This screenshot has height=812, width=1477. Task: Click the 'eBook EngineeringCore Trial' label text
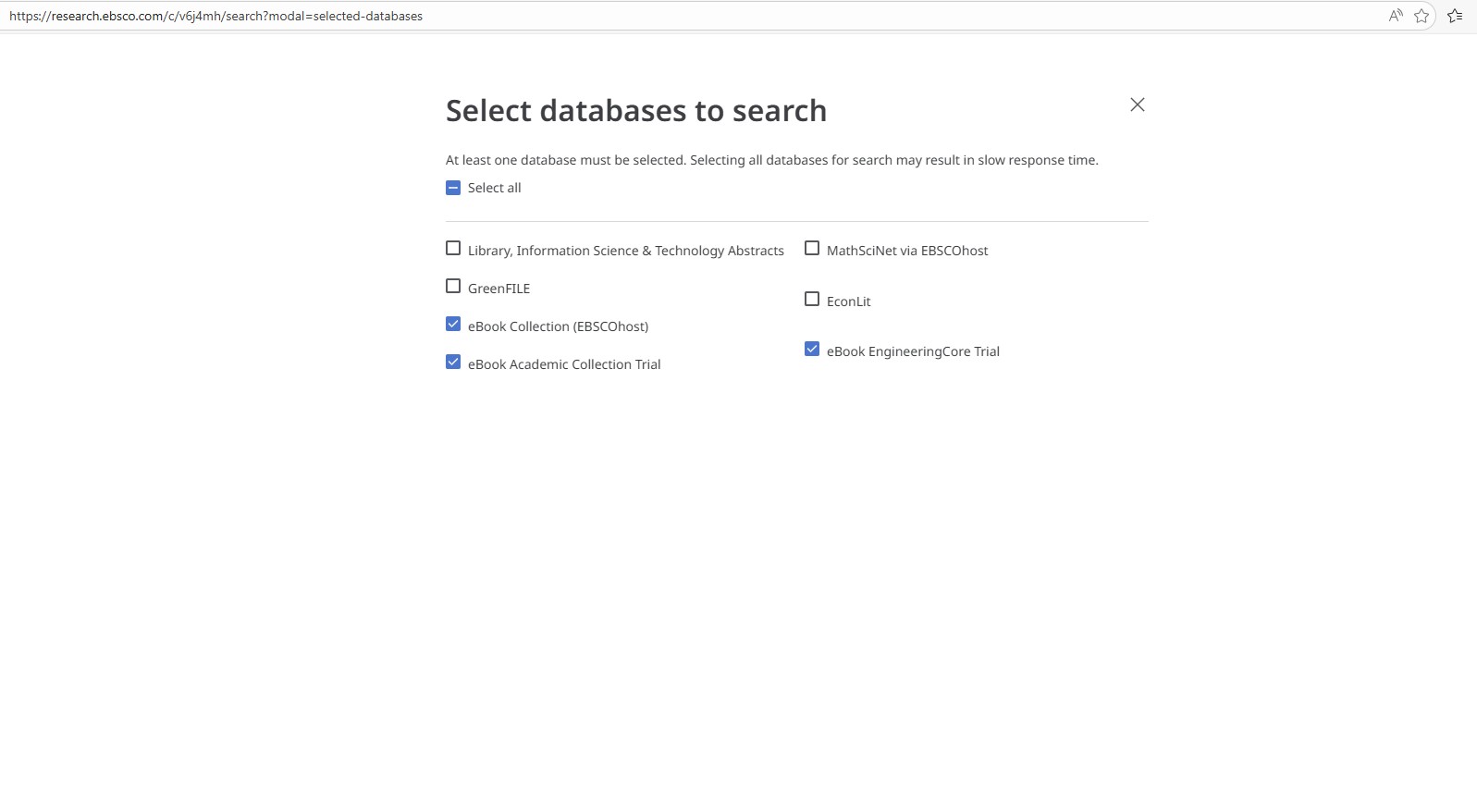click(913, 351)
